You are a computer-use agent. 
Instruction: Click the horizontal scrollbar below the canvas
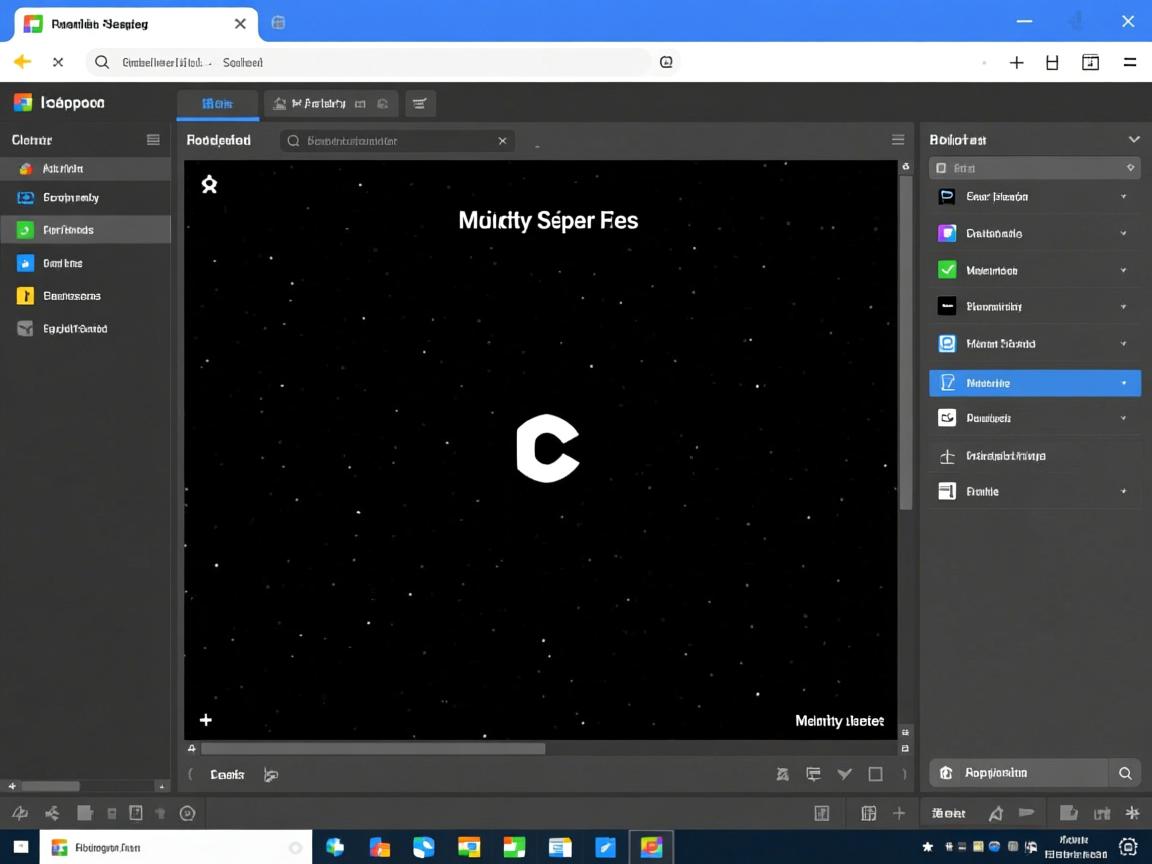coord(373,748)
